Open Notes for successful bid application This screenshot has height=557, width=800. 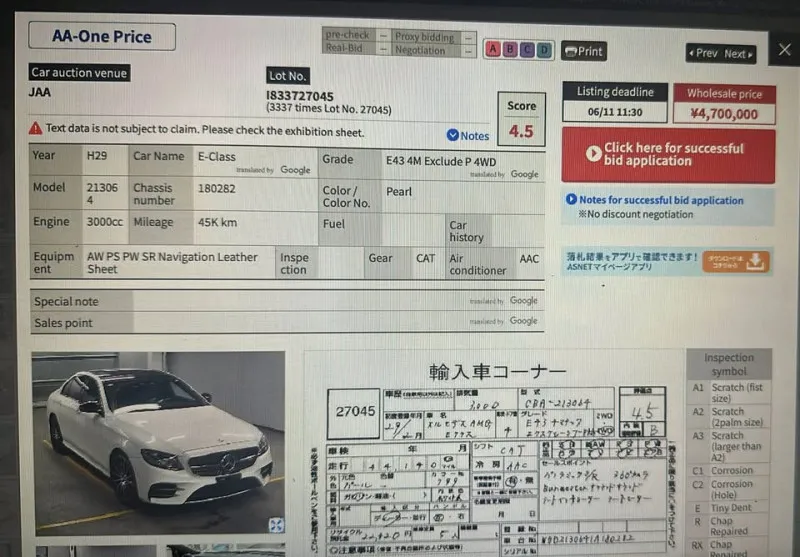tap(655, 200)
